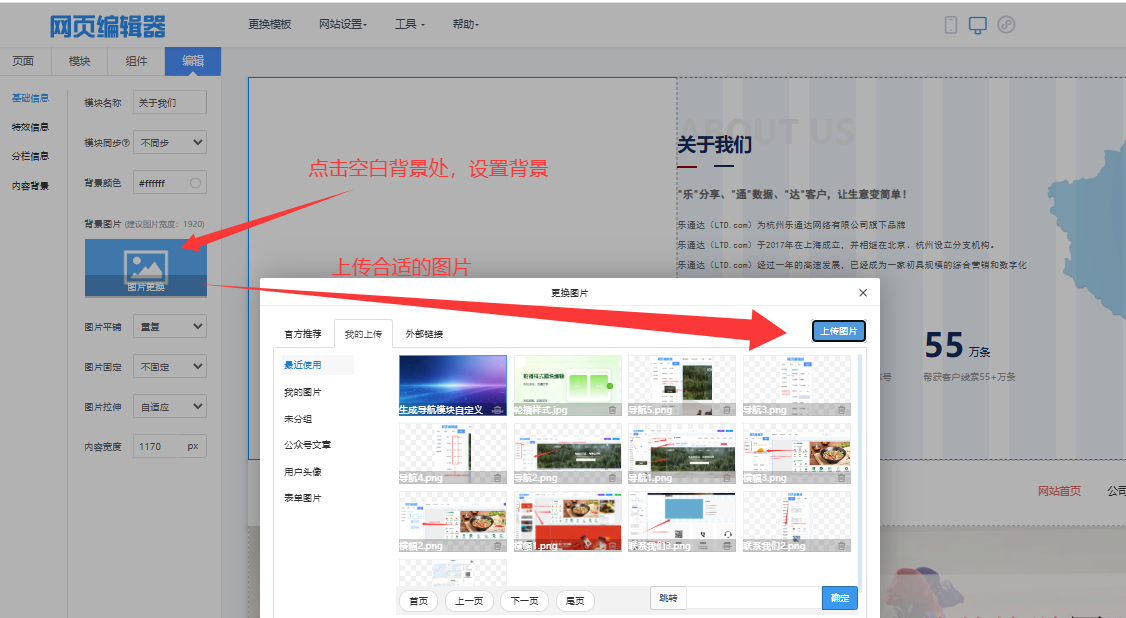
Task: Delete 轮播样式.jpg using its trash icon
Action: (x=612, y=409)
